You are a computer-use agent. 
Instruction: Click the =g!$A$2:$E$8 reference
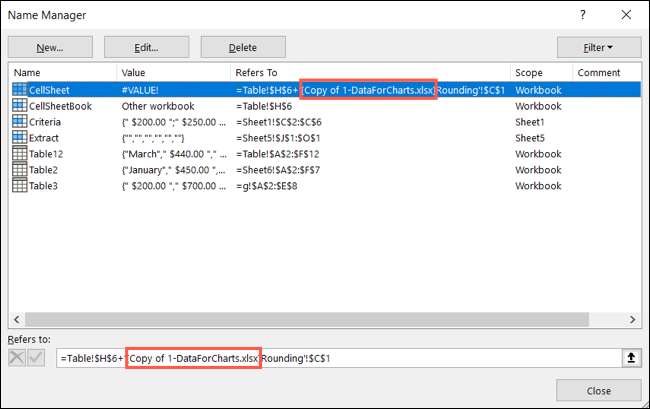pyautogui.click(x=267, y=186)
